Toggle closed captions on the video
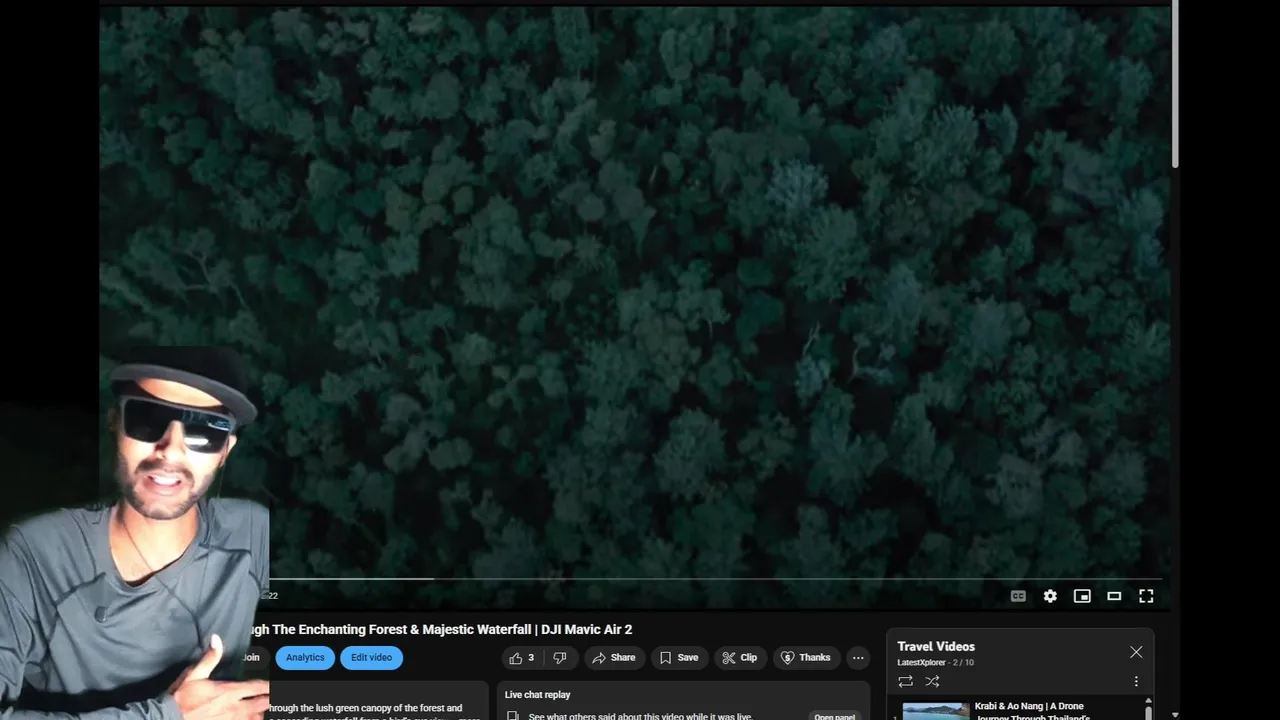This screenshot has width=1280, height=720. click(1018, 596)
